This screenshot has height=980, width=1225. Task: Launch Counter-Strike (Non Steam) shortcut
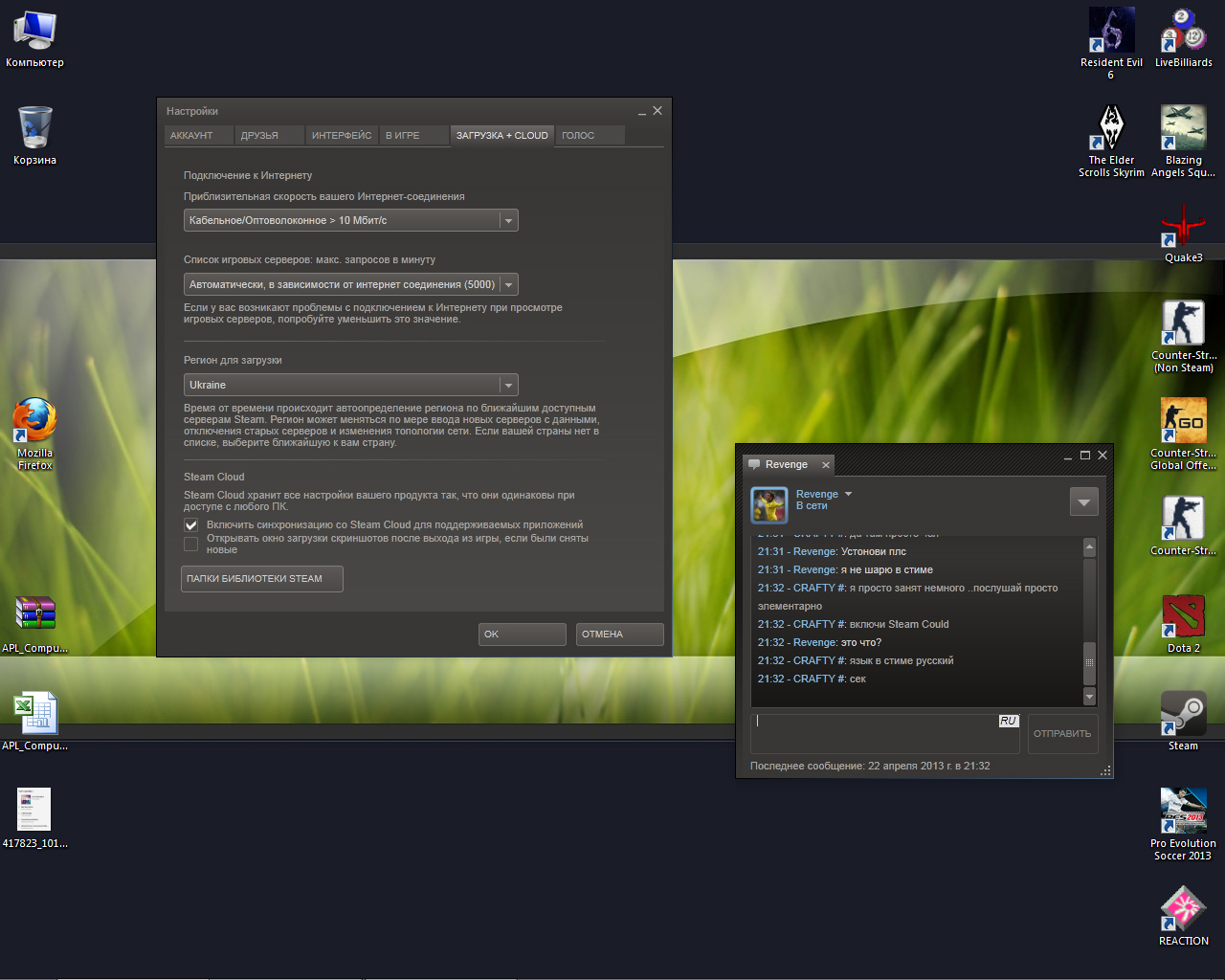coord(1184,336)
